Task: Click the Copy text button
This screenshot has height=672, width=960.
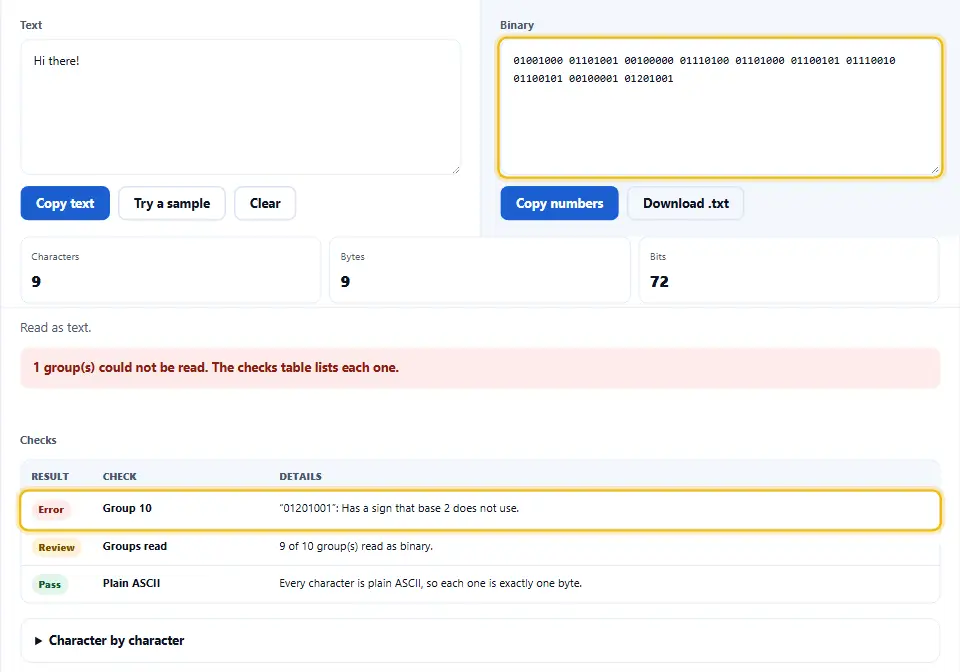Action: (65, 203)
